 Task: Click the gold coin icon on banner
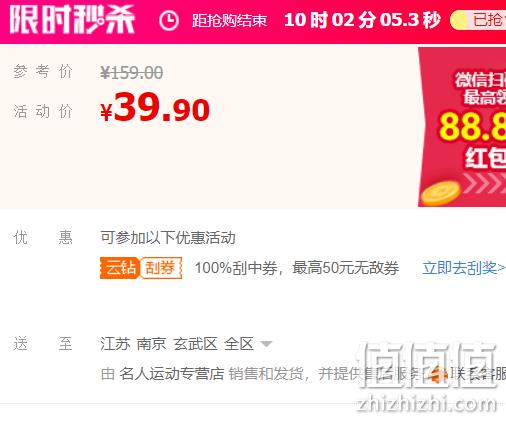[x=440, y=193]
